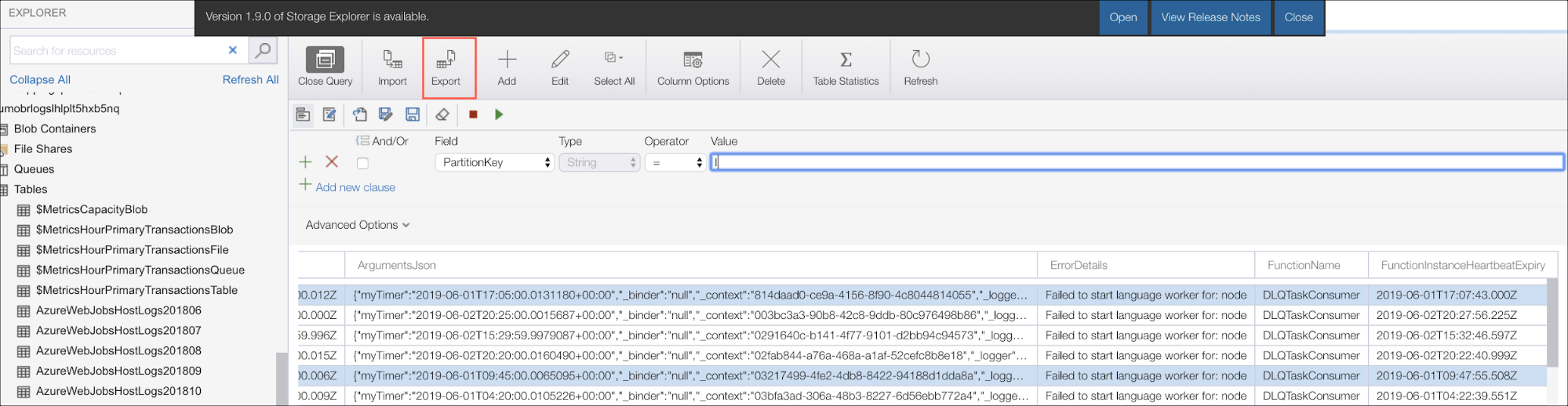1568x406 pixels.
Task: Run the query with green play button
Action: pyautogui.click(x=499, y=114)
